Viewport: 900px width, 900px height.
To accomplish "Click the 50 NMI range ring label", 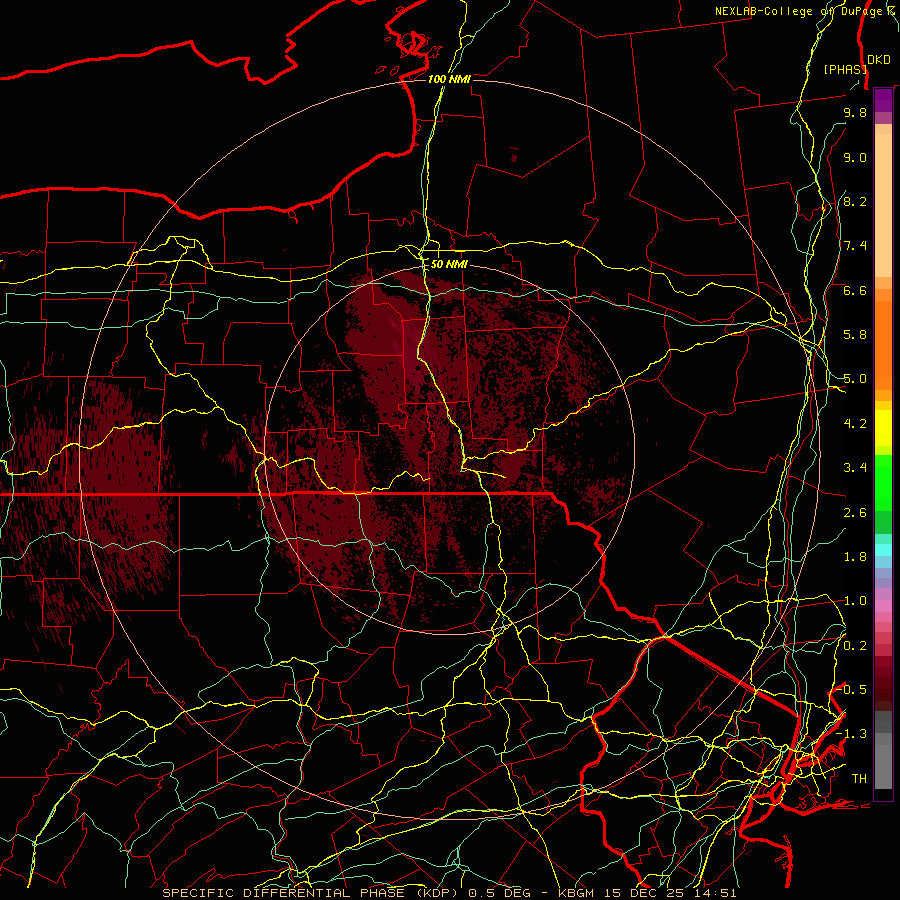I will coord(449,265).
